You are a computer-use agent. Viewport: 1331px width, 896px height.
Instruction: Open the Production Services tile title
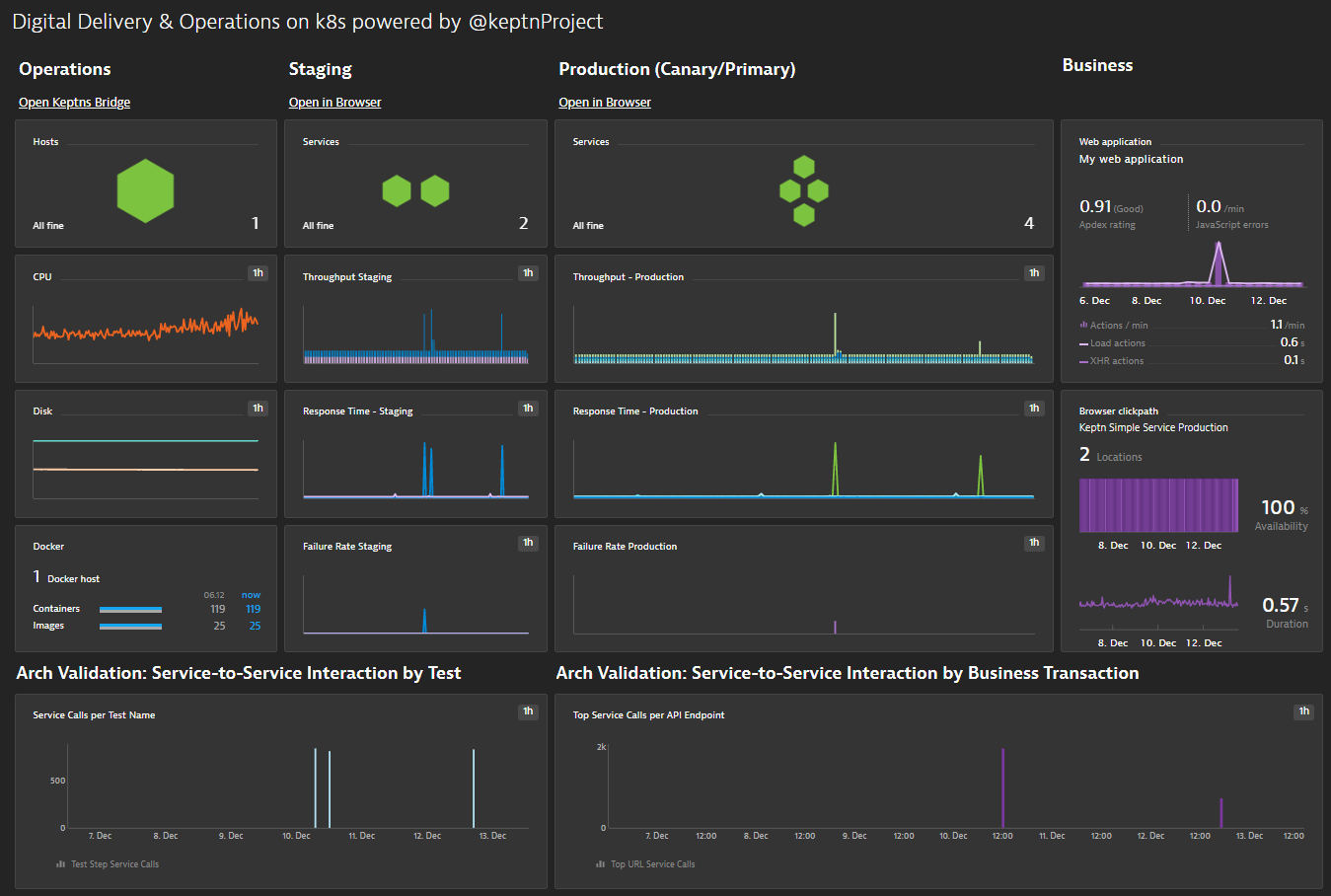(x=591, y=142)
